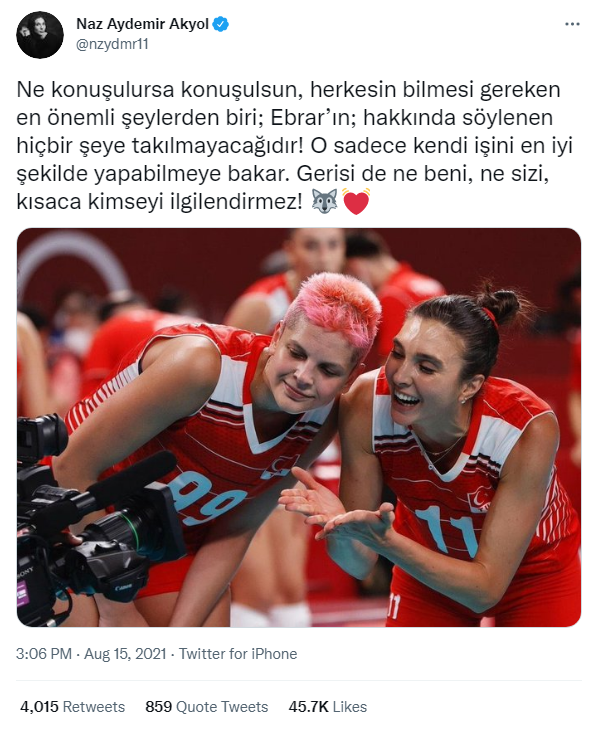Enlarge the attached volleyball players photo

299,427
